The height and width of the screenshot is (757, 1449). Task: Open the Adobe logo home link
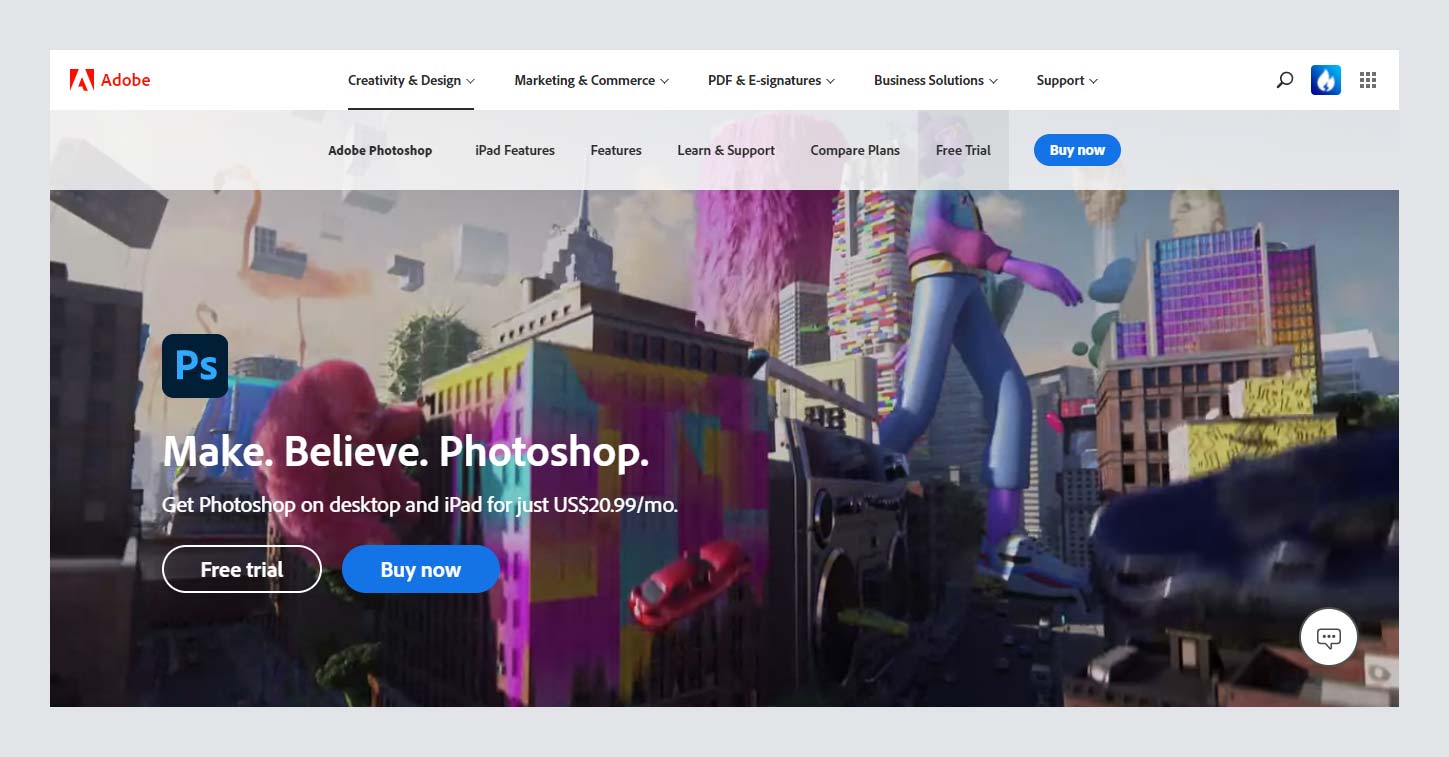pos(110,80)
